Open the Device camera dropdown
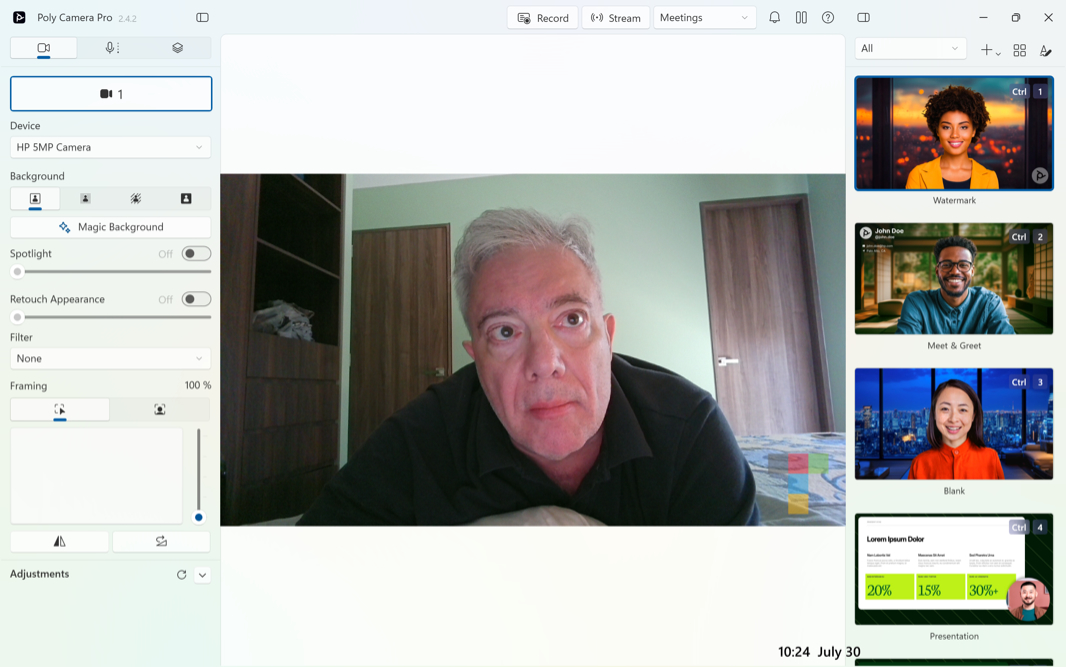Viewport: 1066px width, 667px height. pos(110,147)
